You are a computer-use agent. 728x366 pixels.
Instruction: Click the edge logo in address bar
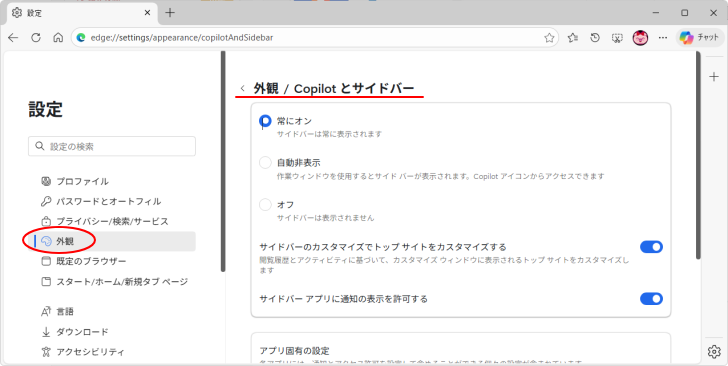pyautogui.click(x=81, y=38)
